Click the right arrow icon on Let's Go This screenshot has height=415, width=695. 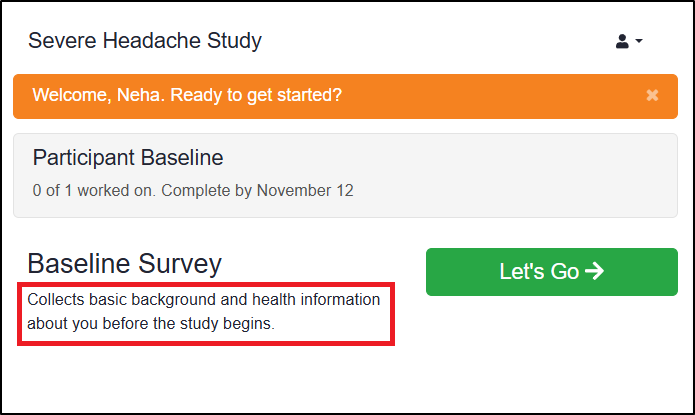click(594, 272)
